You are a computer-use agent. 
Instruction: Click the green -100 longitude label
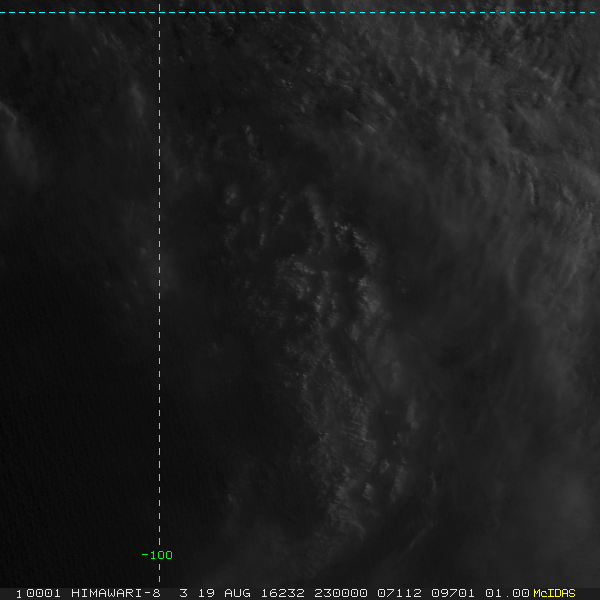tap(157, 555)
